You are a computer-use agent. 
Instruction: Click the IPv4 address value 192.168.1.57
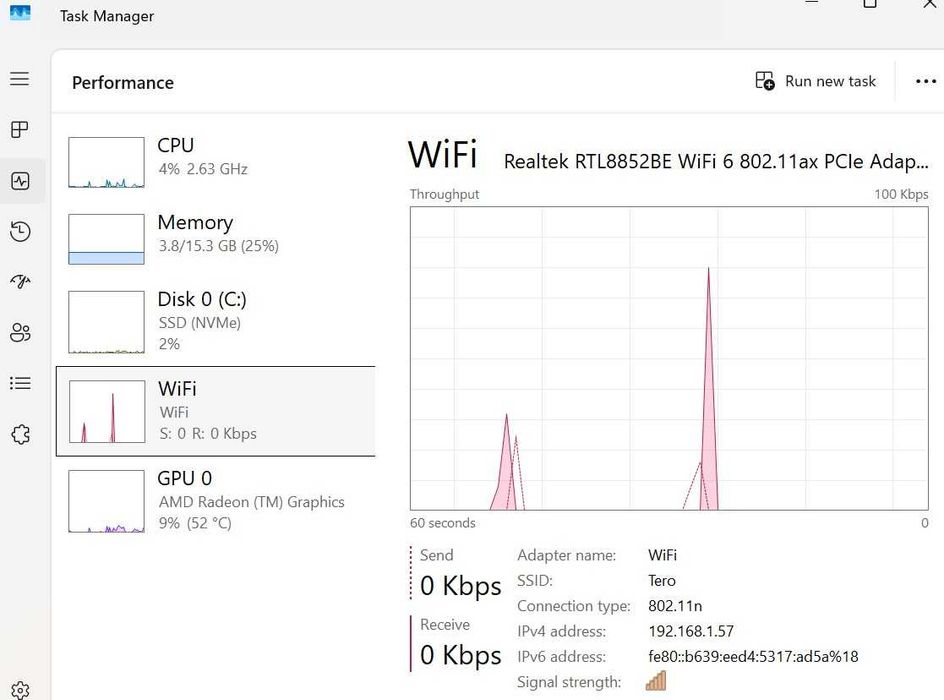[691, 632]
